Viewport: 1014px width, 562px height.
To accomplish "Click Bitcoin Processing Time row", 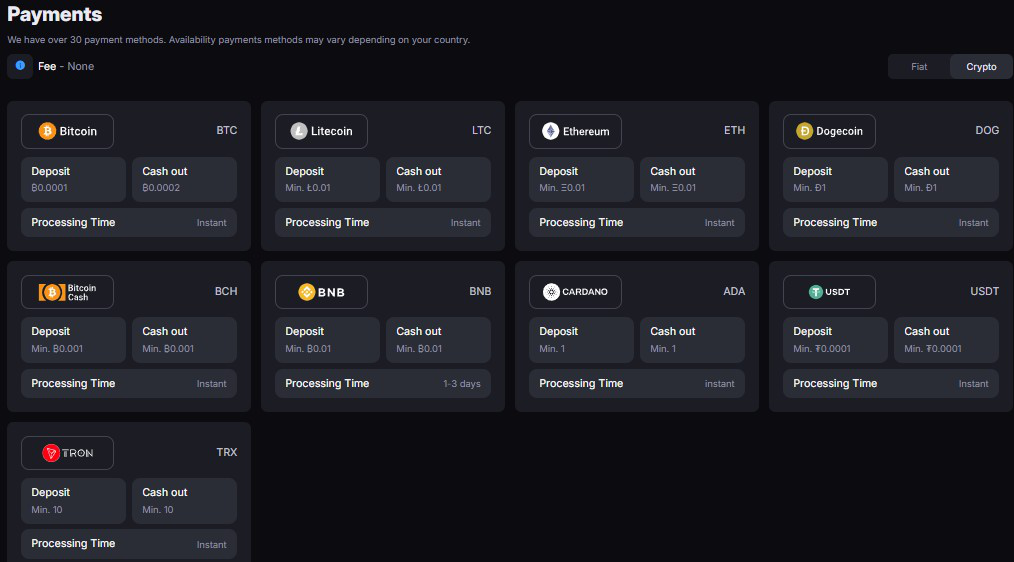I will tap(129, 222).
